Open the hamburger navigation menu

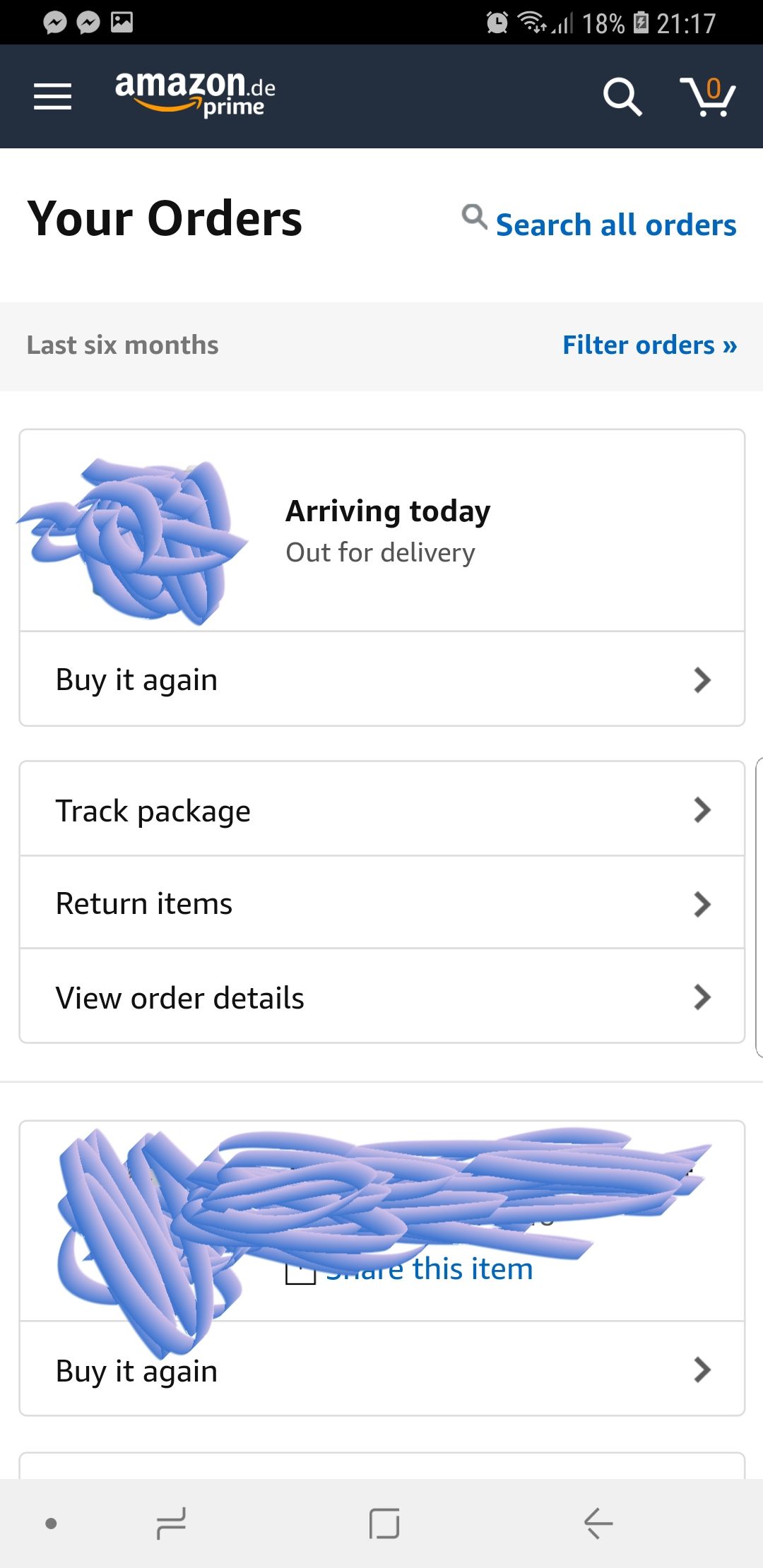[52, 96]
